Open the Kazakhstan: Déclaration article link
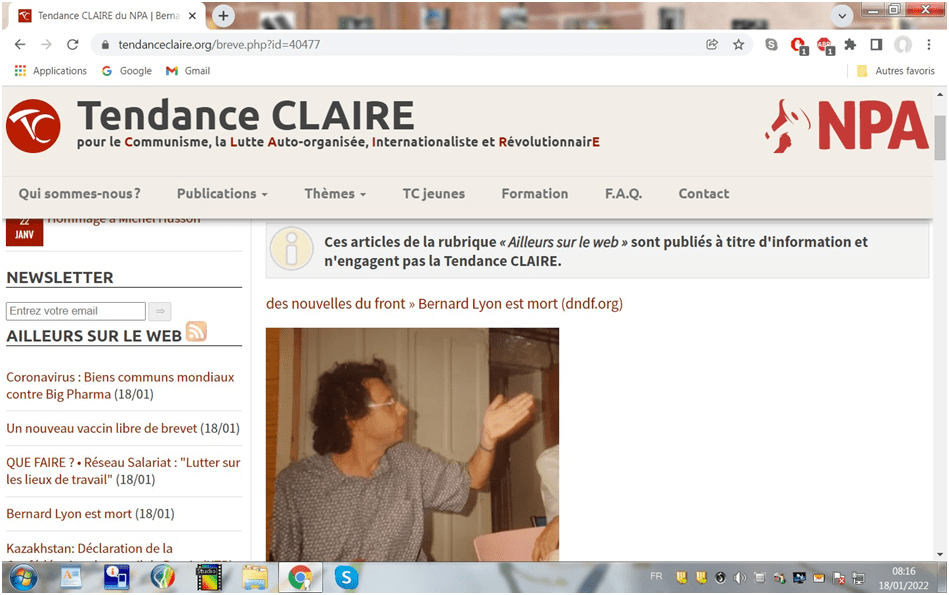This screenshot has width=949, height=595. 90,548
